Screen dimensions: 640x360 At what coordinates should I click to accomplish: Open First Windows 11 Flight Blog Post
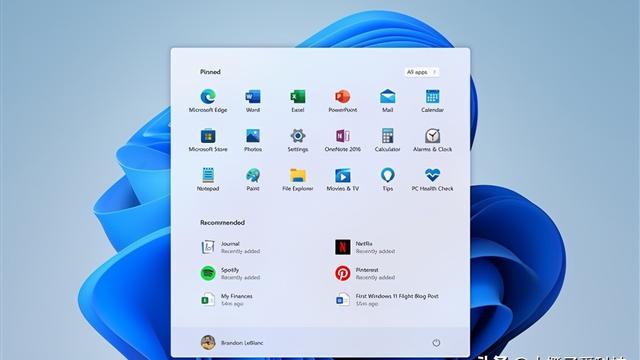387,300
